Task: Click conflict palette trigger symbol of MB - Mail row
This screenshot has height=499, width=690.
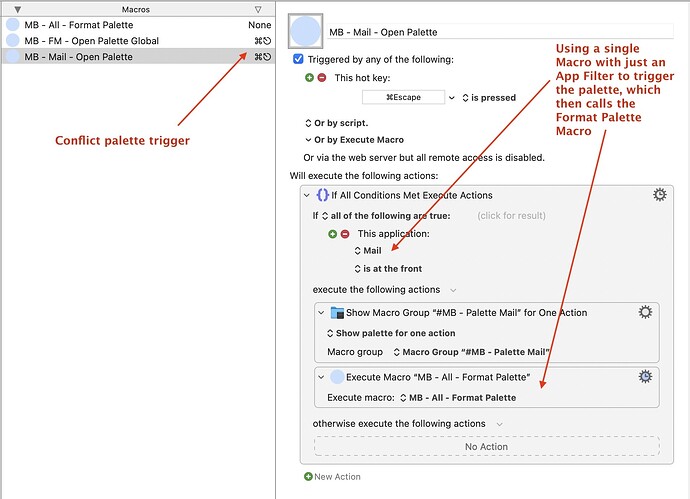Action: pos(263,57)
